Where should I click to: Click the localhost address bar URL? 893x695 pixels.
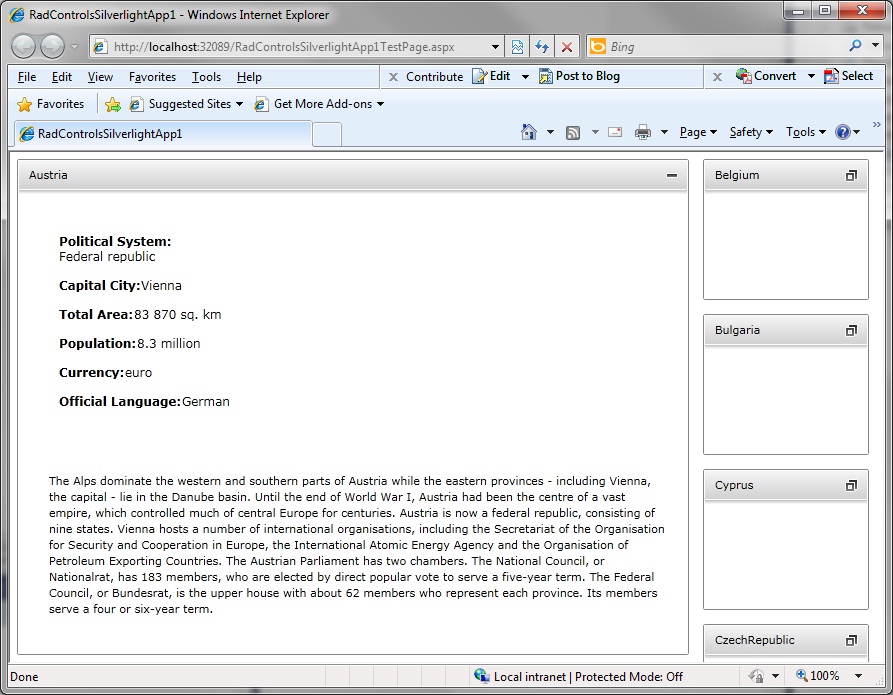coord(284,47)
